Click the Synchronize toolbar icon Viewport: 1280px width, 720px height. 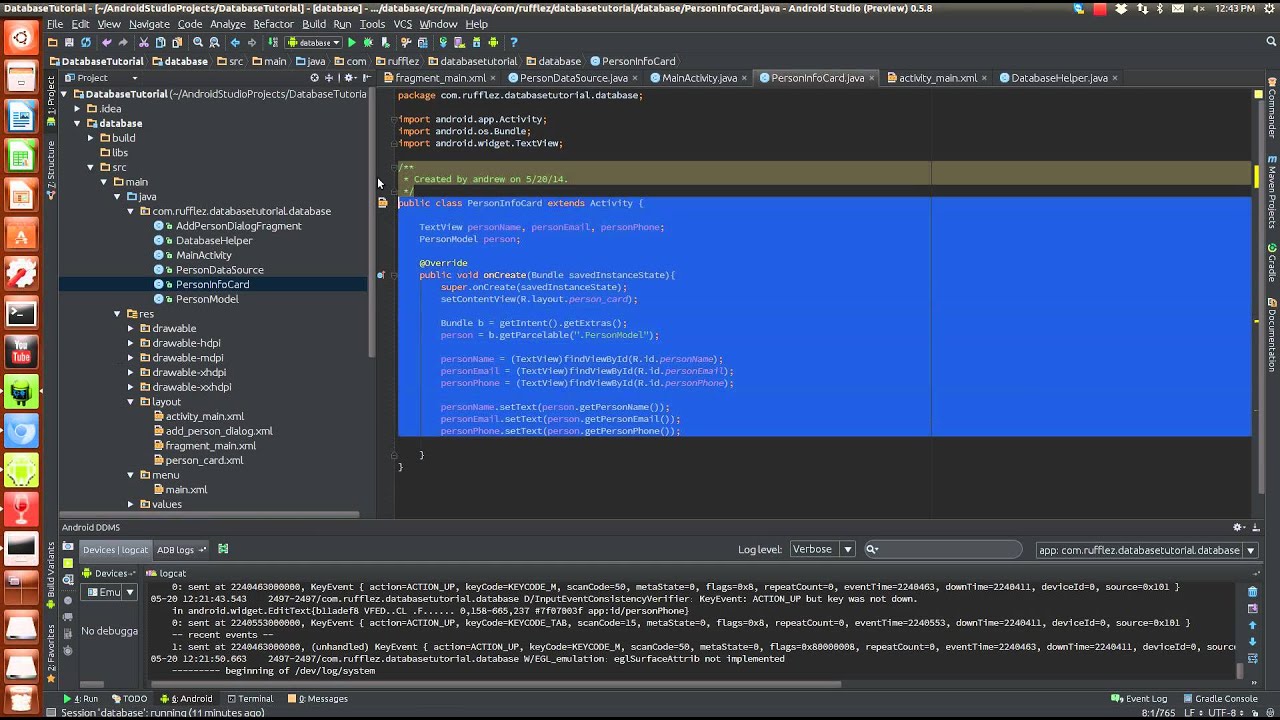86,42
